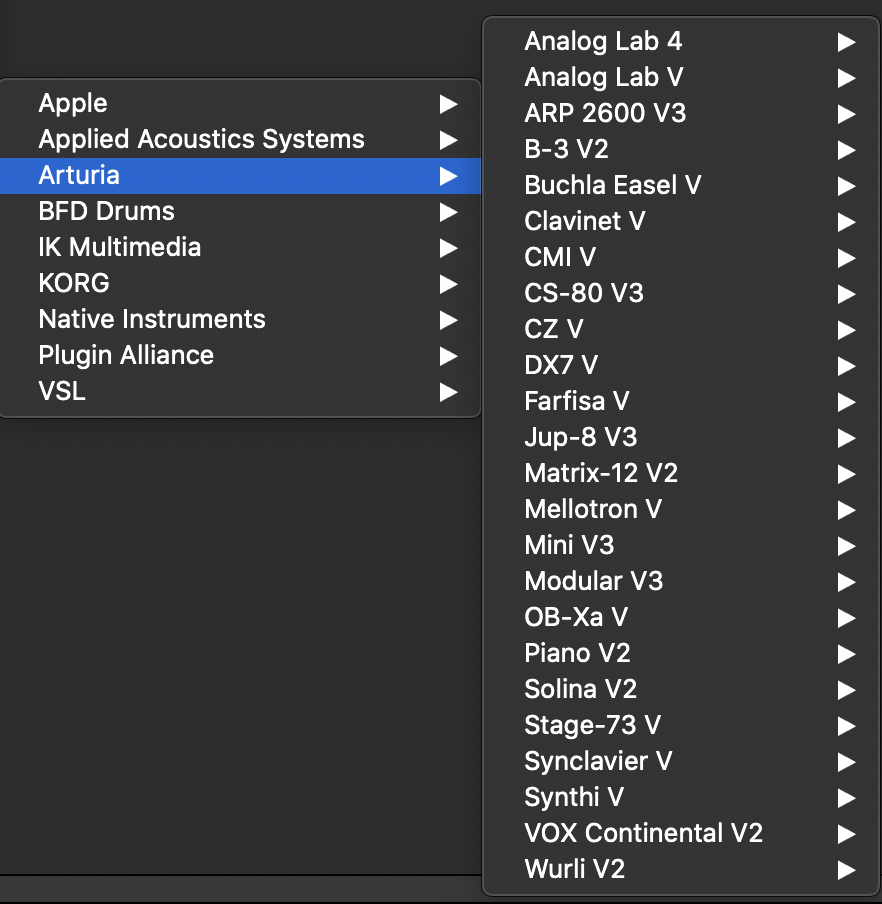Expand the KORG submenu arrow
This screenshot has height=904, width=882.
tap(448, 283)
